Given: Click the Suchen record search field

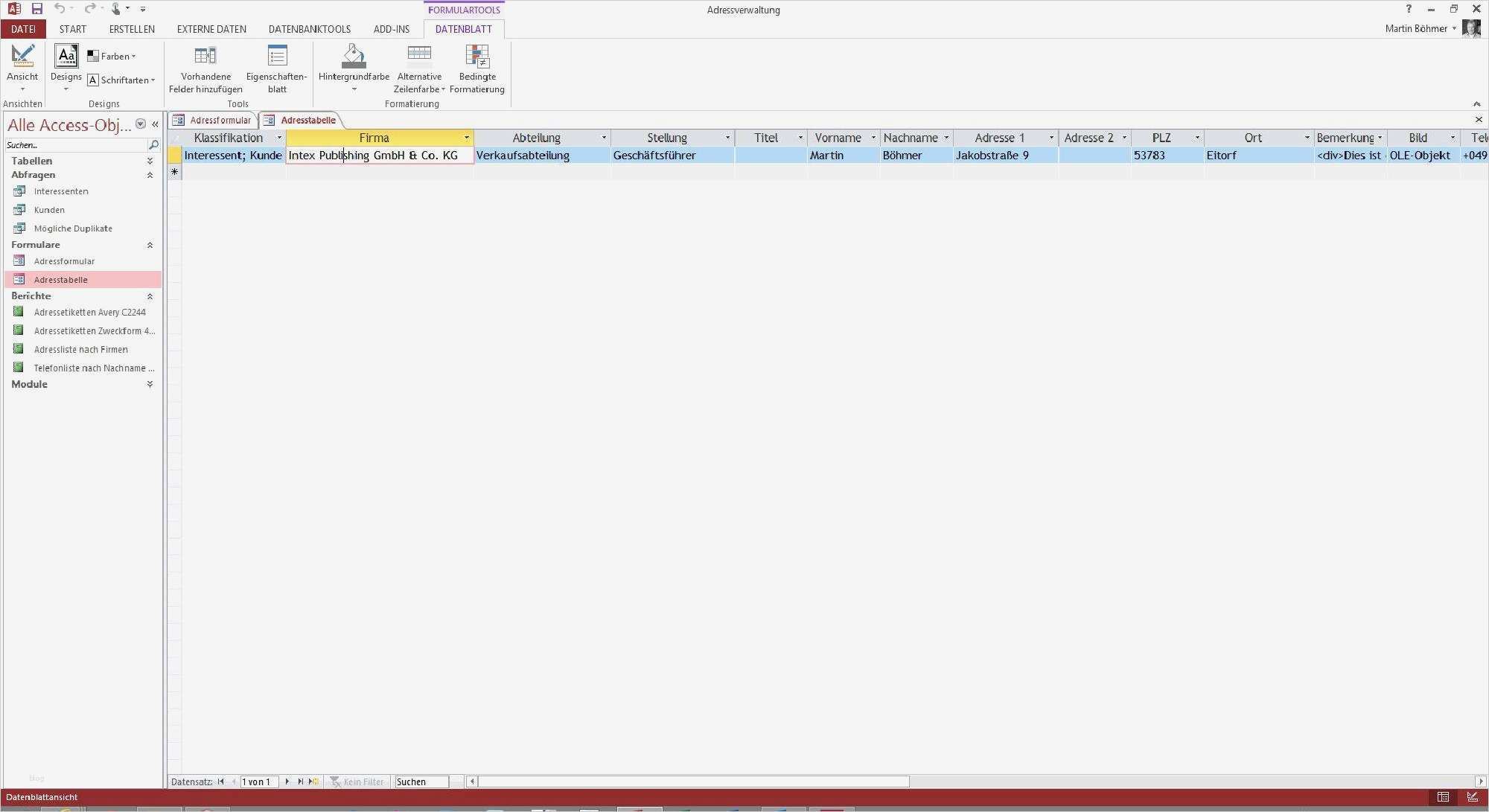Looking at the screenshot, I should (x=421, y=781).
